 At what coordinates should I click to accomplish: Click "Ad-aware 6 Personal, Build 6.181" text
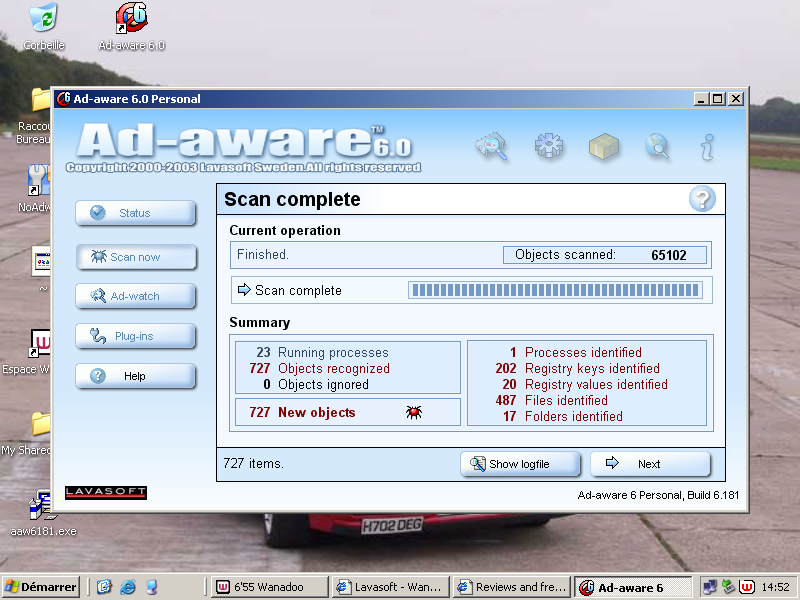658,495
